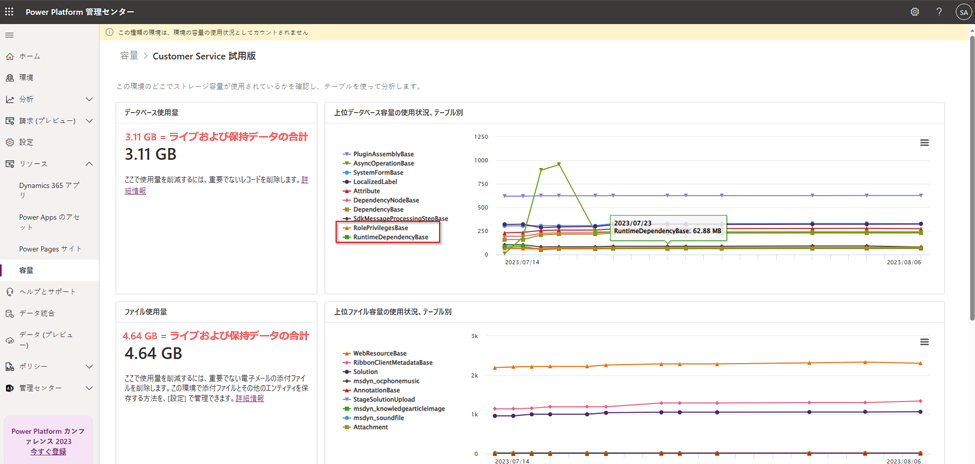975x464 pixels.
Task: Toggle LocalizedLabel series in legend
Action: pos(370,182)
